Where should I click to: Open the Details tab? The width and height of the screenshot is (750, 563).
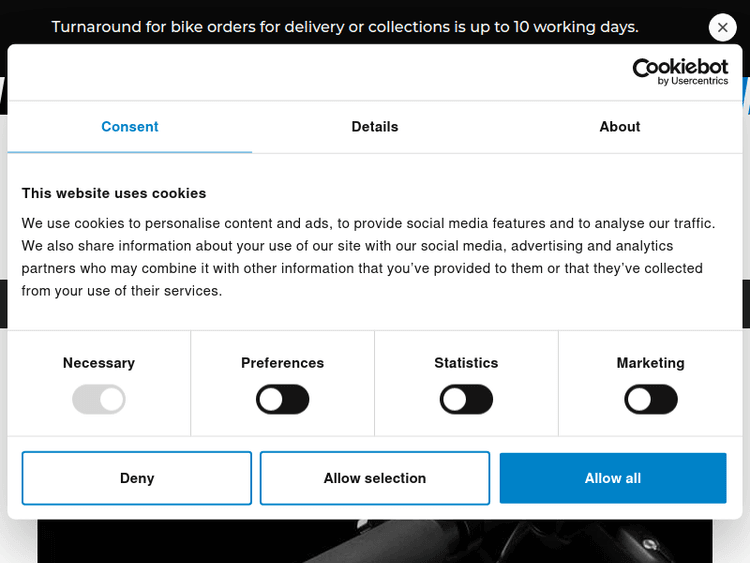pyautogui.click(x=375, y=127)
